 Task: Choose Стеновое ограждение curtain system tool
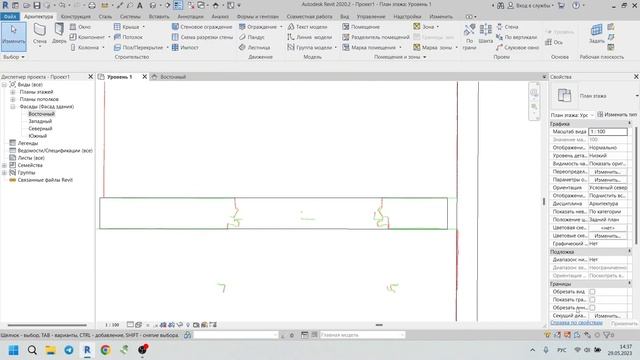(202, 27)
